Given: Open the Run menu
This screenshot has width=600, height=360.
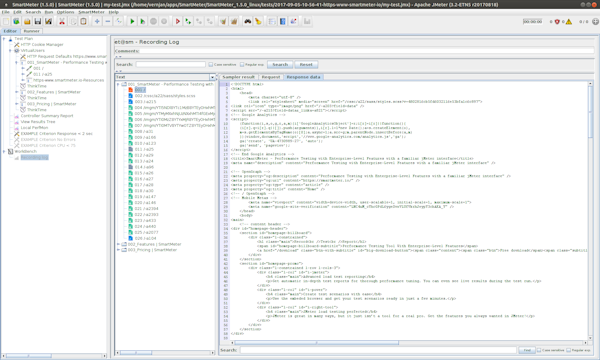Looking at the screenshot, I should [49, 12].
